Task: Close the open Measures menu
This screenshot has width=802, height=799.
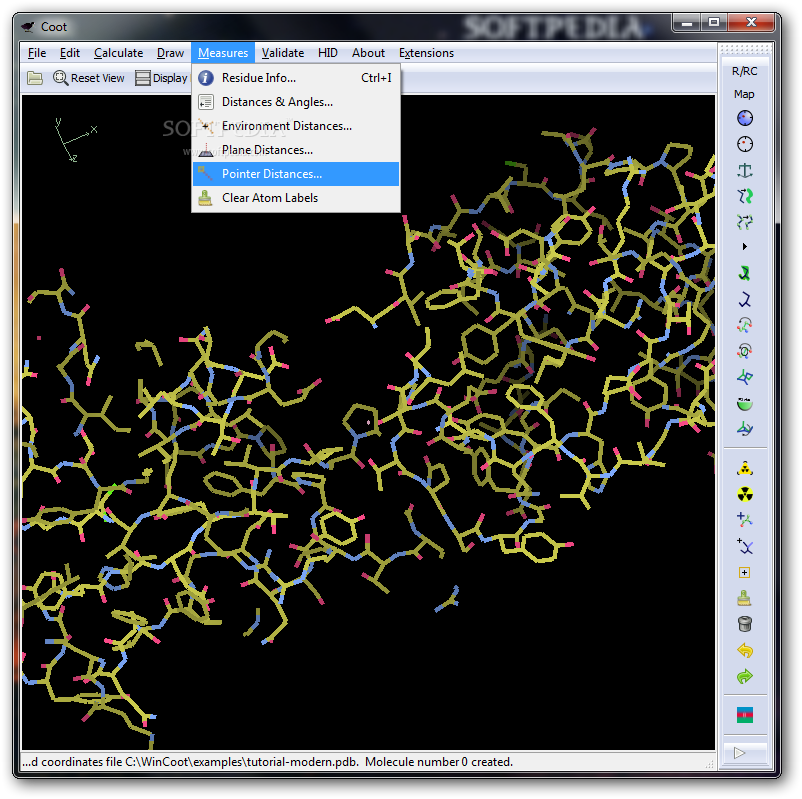Action: (223, 53)
